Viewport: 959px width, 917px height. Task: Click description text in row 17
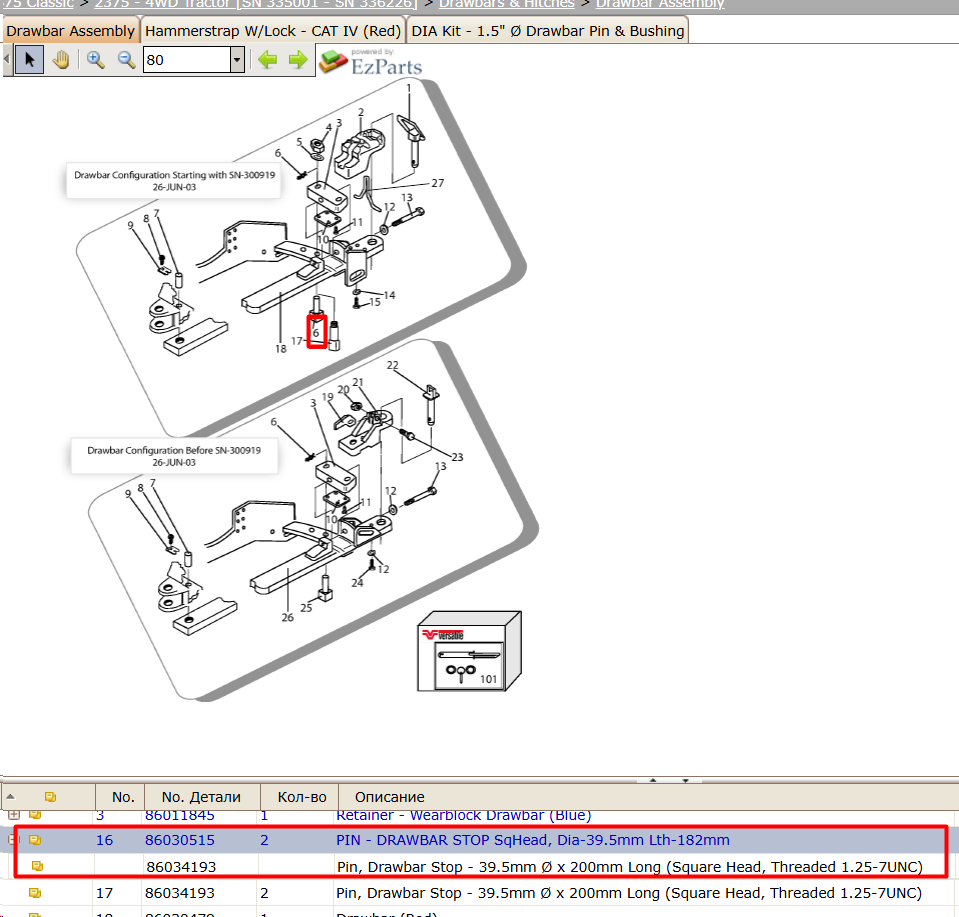click(x=629, y=893)
